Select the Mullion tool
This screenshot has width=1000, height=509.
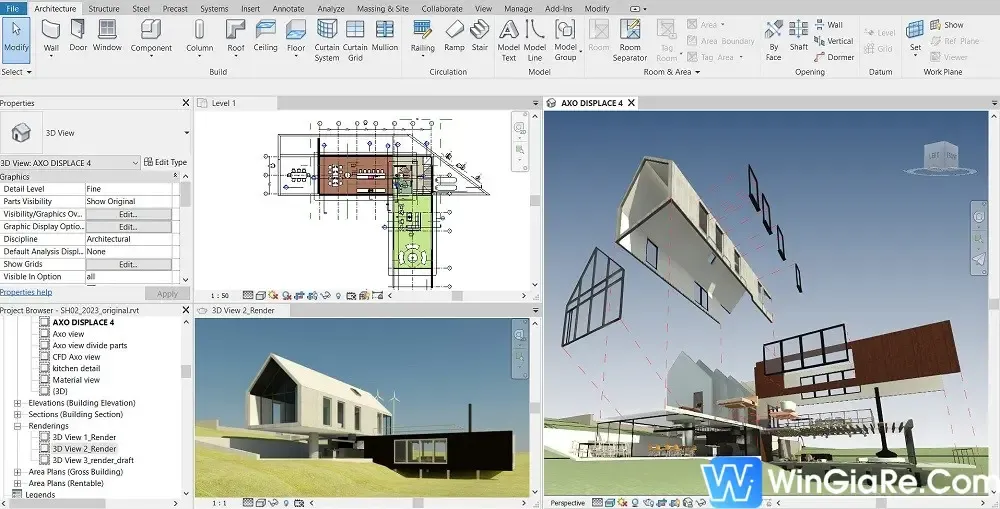(x=385, y=35)
